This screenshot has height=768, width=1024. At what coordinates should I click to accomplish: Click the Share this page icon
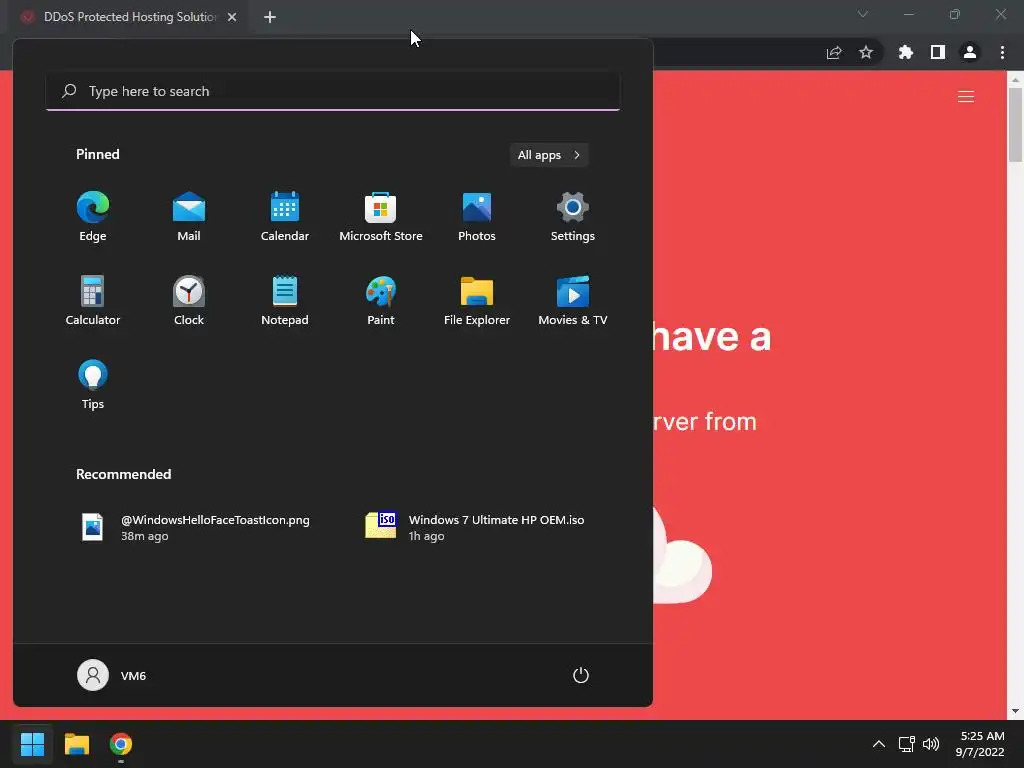[834, 52]
